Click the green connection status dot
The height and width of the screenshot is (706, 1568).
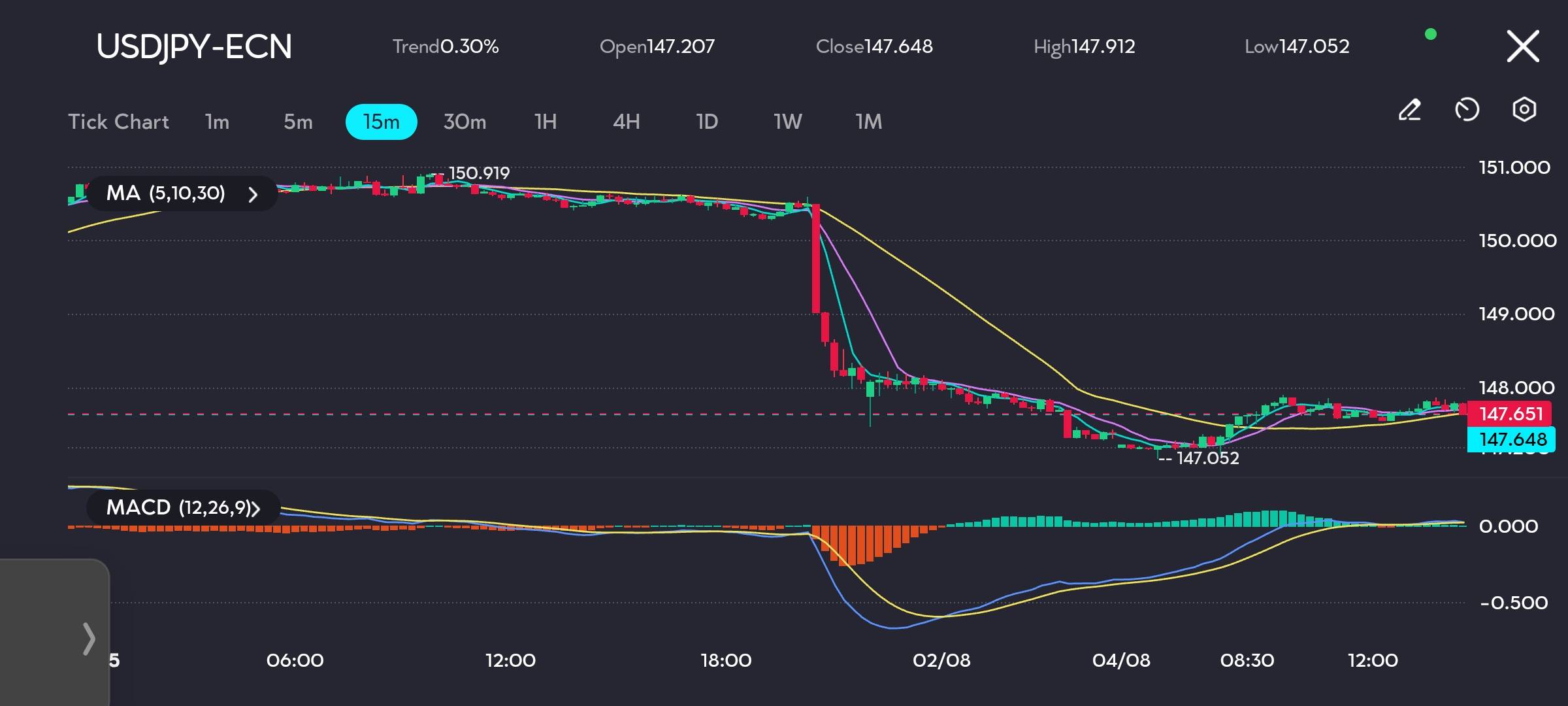(x=1430, y=35)
